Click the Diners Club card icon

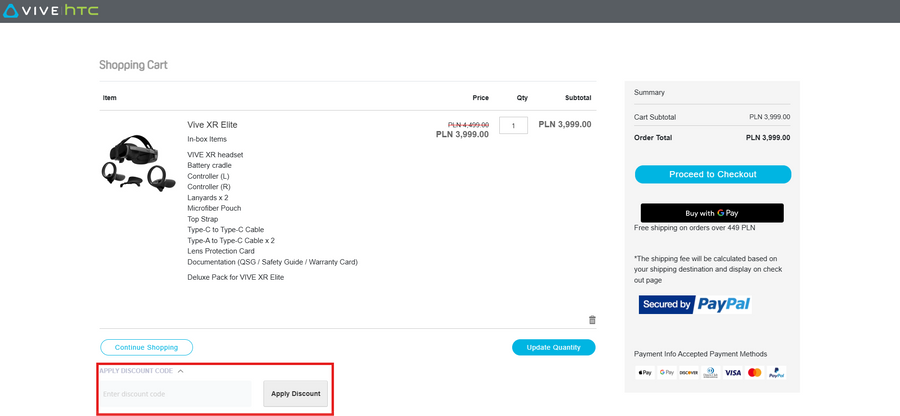(x=710, y=372)
